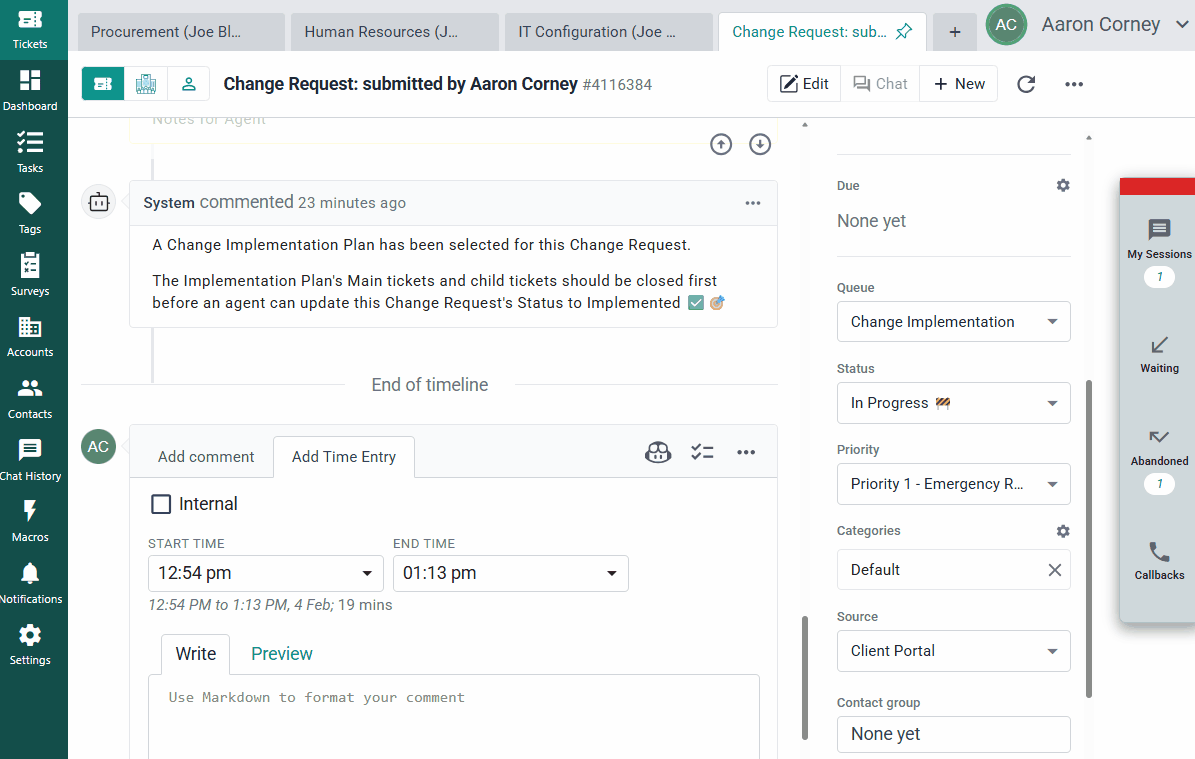Switch to the Preview tab
1195x759 pixels.
(282, 654)
